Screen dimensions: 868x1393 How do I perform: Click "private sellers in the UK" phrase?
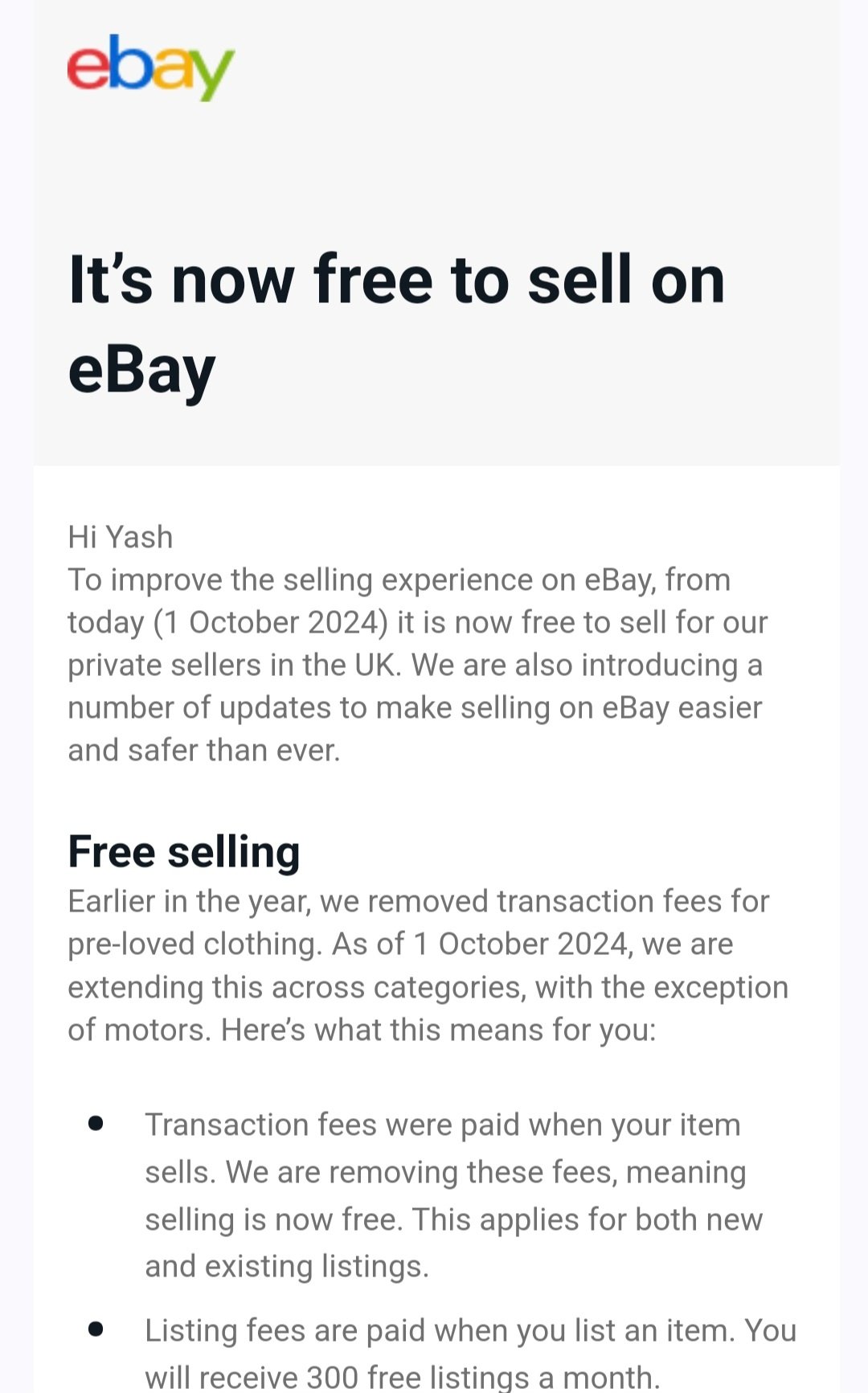click(232, 665)
